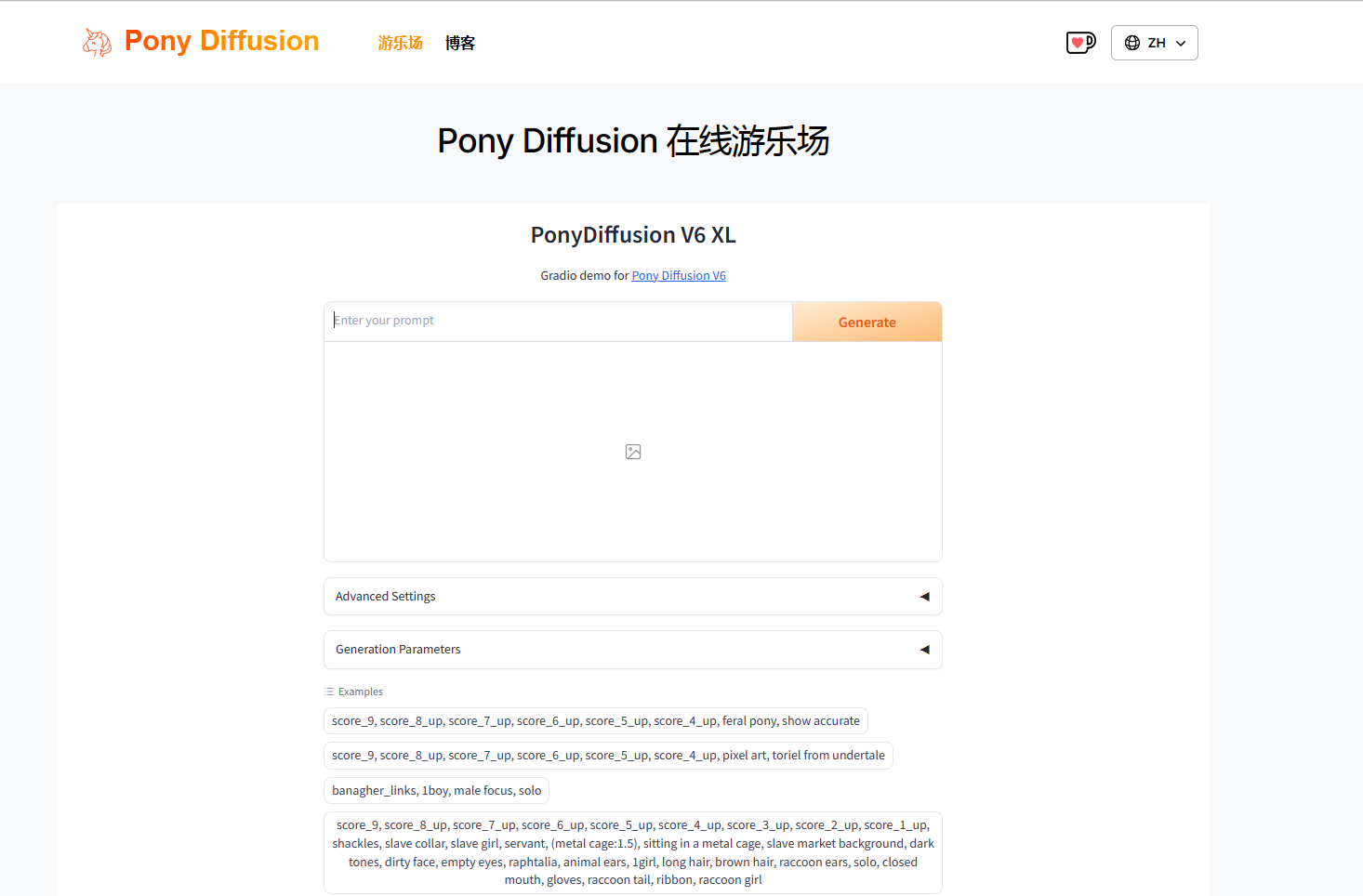Click the Generate button
This screenshot has height=896, width=1363.
click(867, 322)
